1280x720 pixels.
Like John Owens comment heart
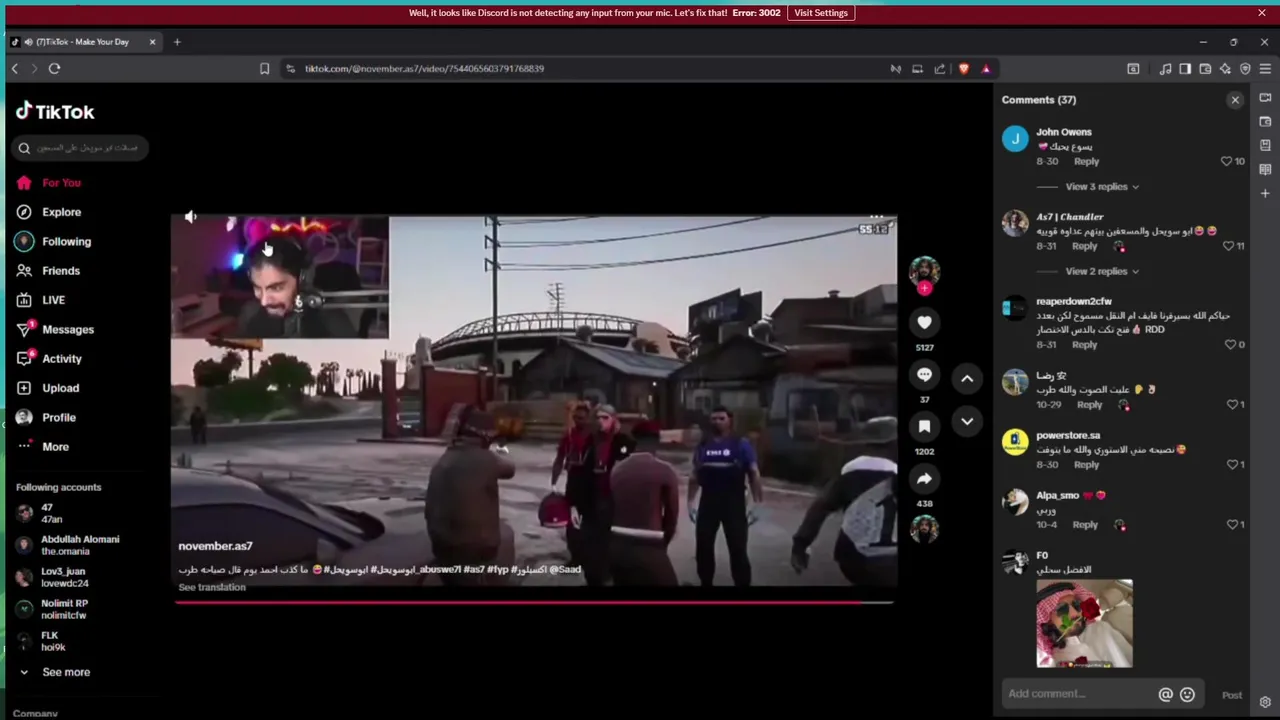click(x=1226, y=161)
